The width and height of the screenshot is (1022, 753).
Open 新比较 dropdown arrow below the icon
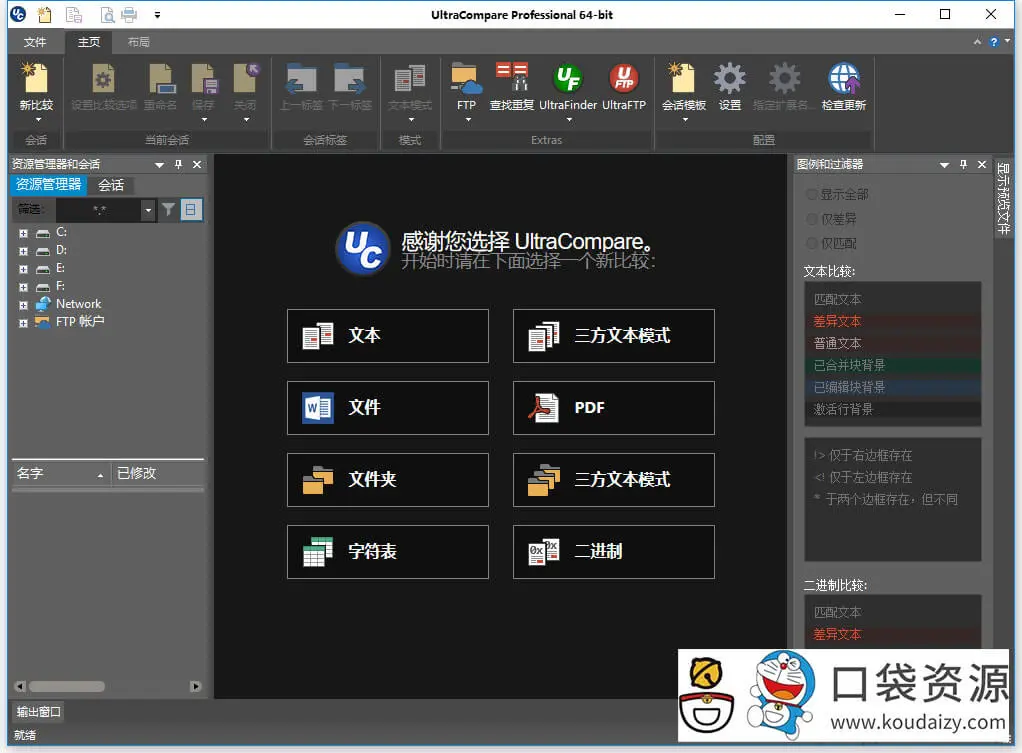37,120
